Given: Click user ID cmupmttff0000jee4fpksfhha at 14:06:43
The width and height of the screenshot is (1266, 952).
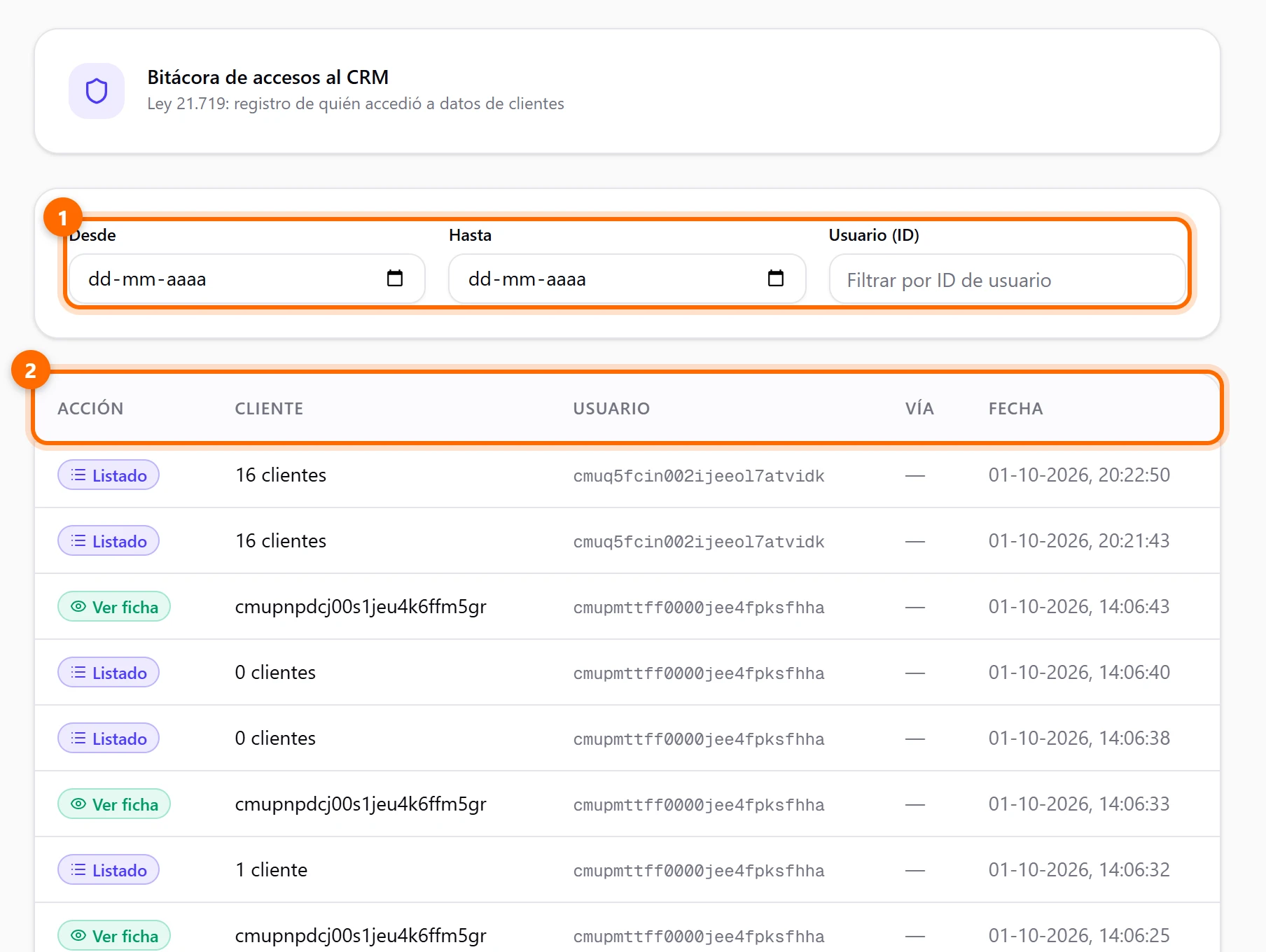Looking at the screenshot, I should (x=699, y=608).
